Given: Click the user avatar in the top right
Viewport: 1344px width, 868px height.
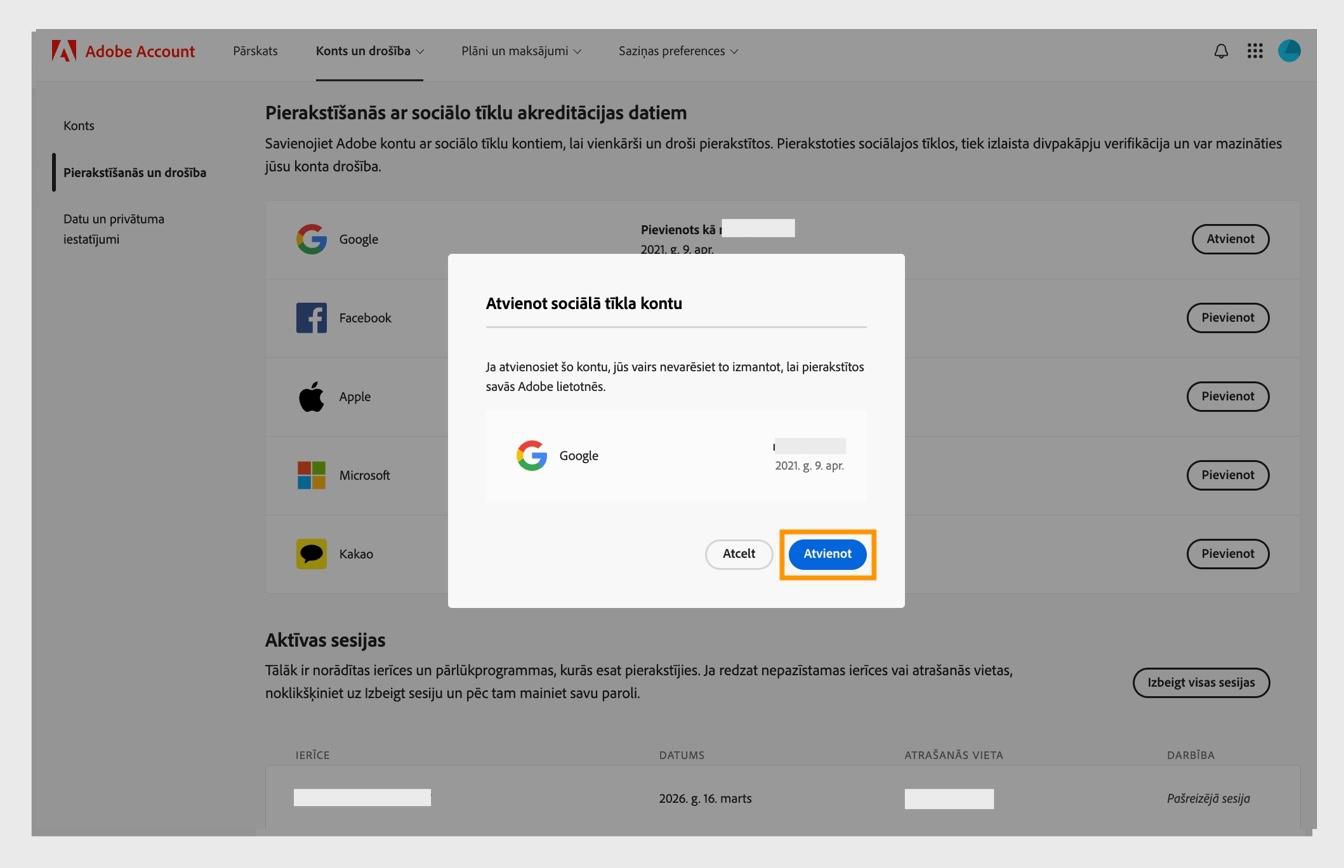Looking at the screenshot, I should click(1289, 50).
